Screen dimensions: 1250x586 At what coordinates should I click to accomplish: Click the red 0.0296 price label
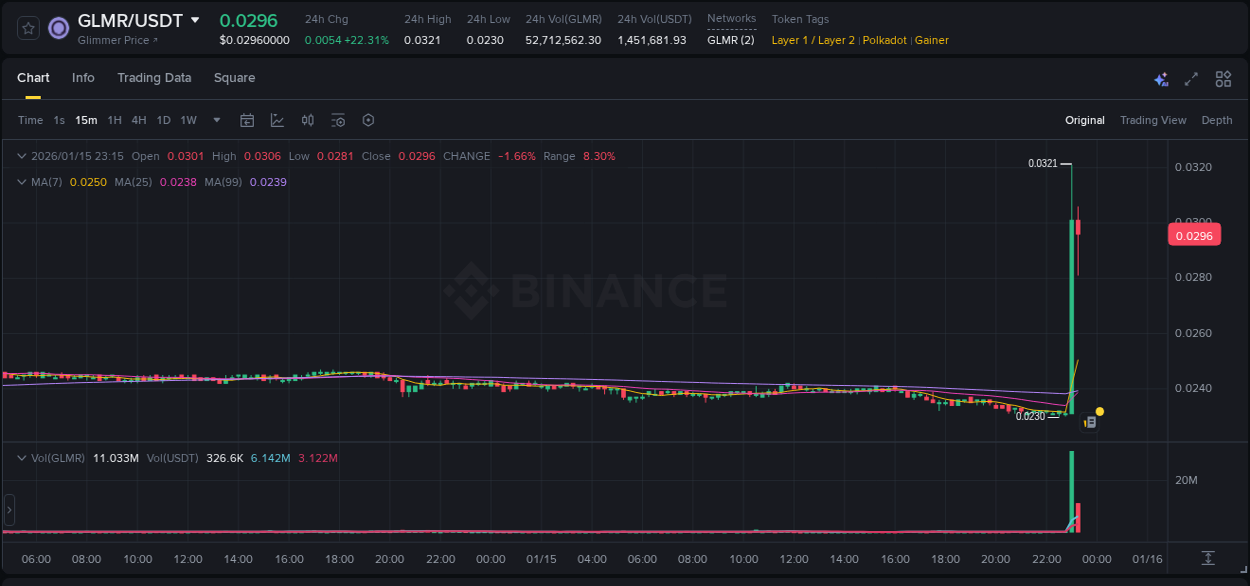[x=1194, y=234]
